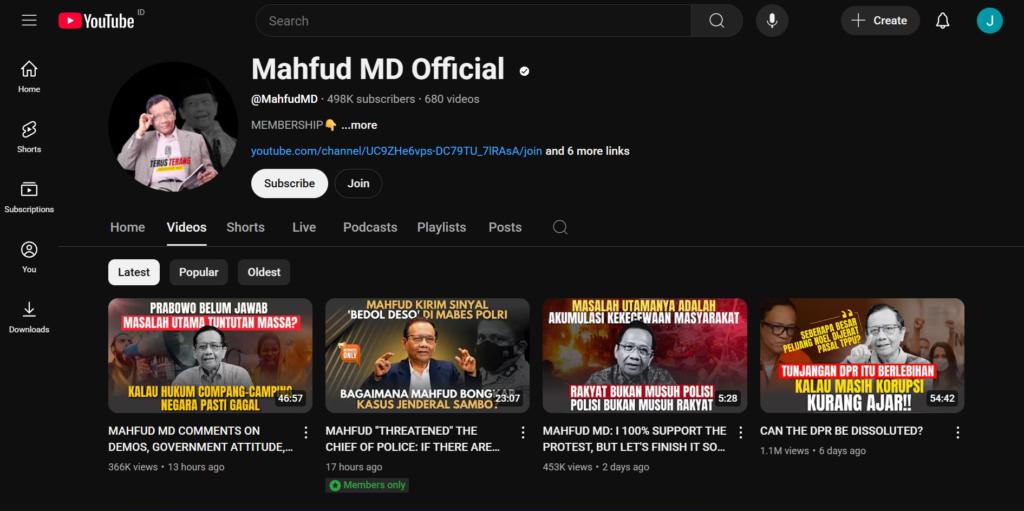Click 366K views · 13 hours ago text
The image size is (1024, 511).
coord(167,467)
